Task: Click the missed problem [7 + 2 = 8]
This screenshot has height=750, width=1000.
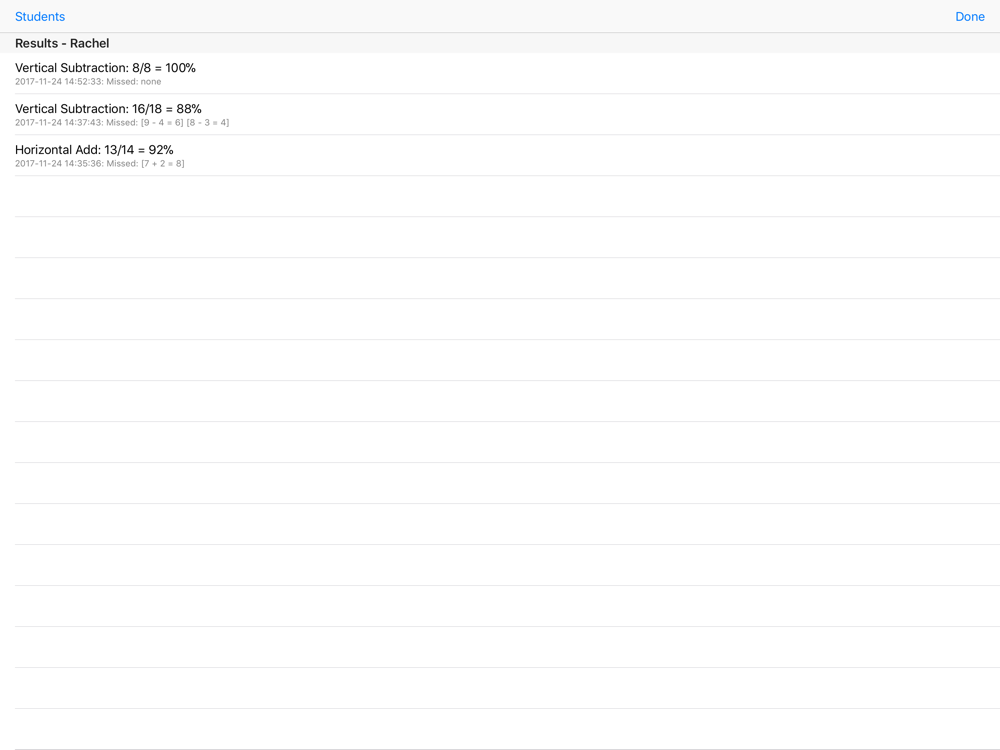Action: (163, 163)
